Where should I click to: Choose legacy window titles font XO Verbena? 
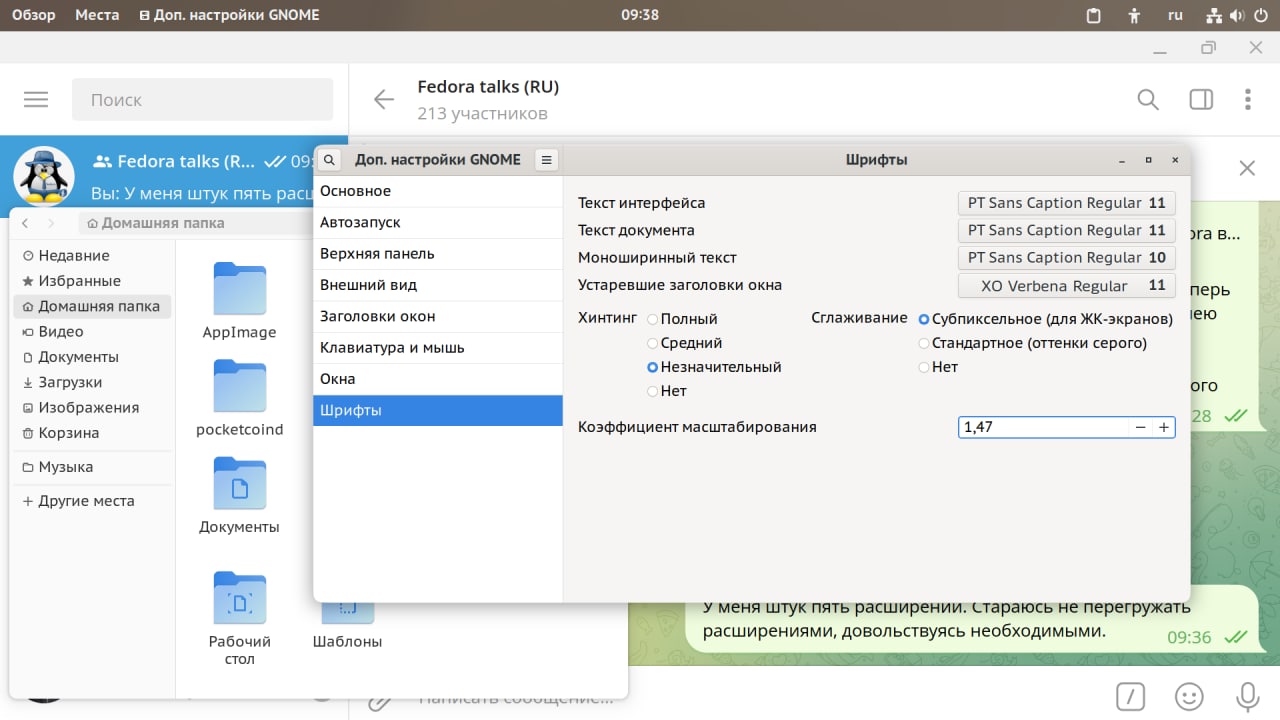pos(1066,286)
